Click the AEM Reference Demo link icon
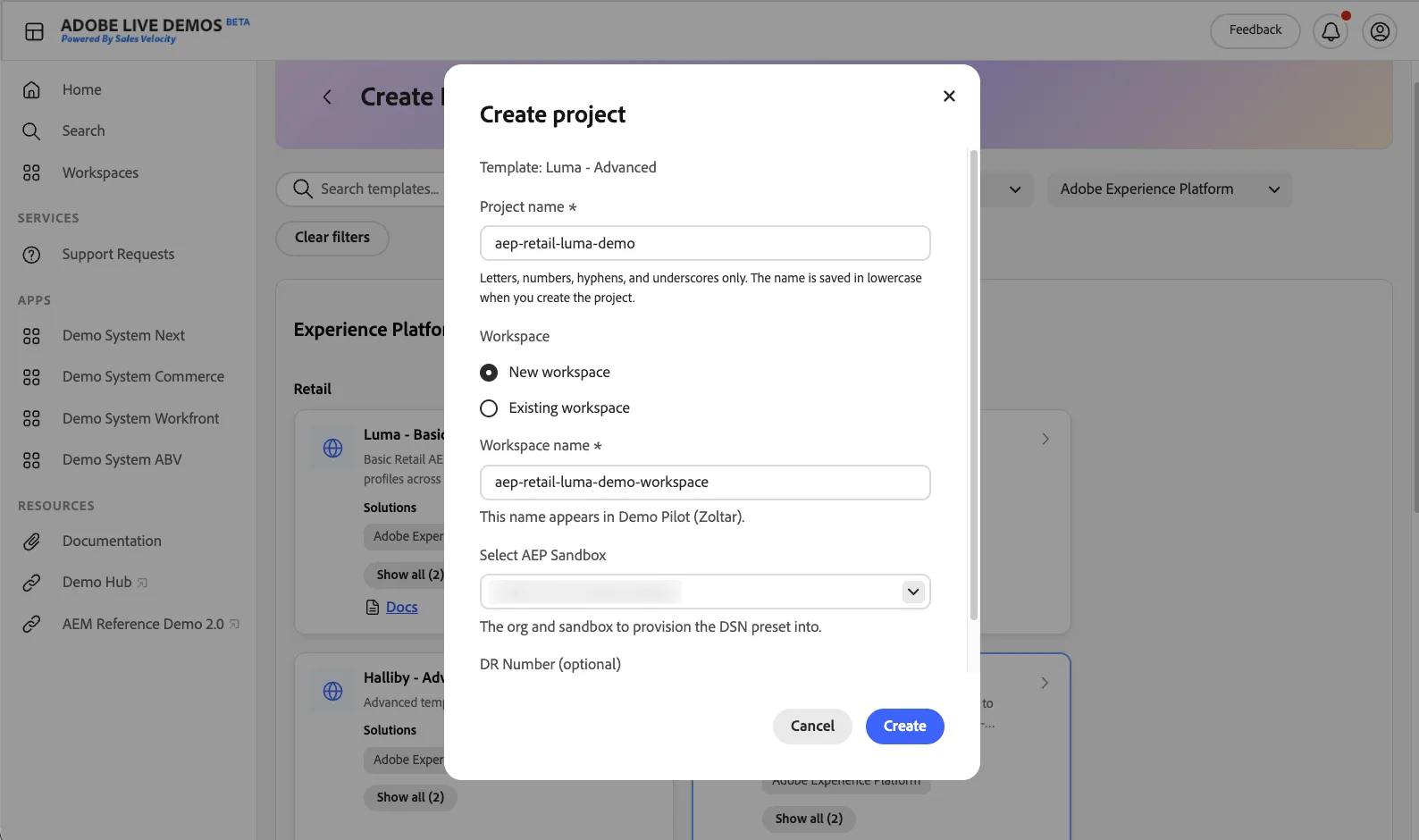The height and width of the screenshot is (840, 1419). [x=31, y=624]
